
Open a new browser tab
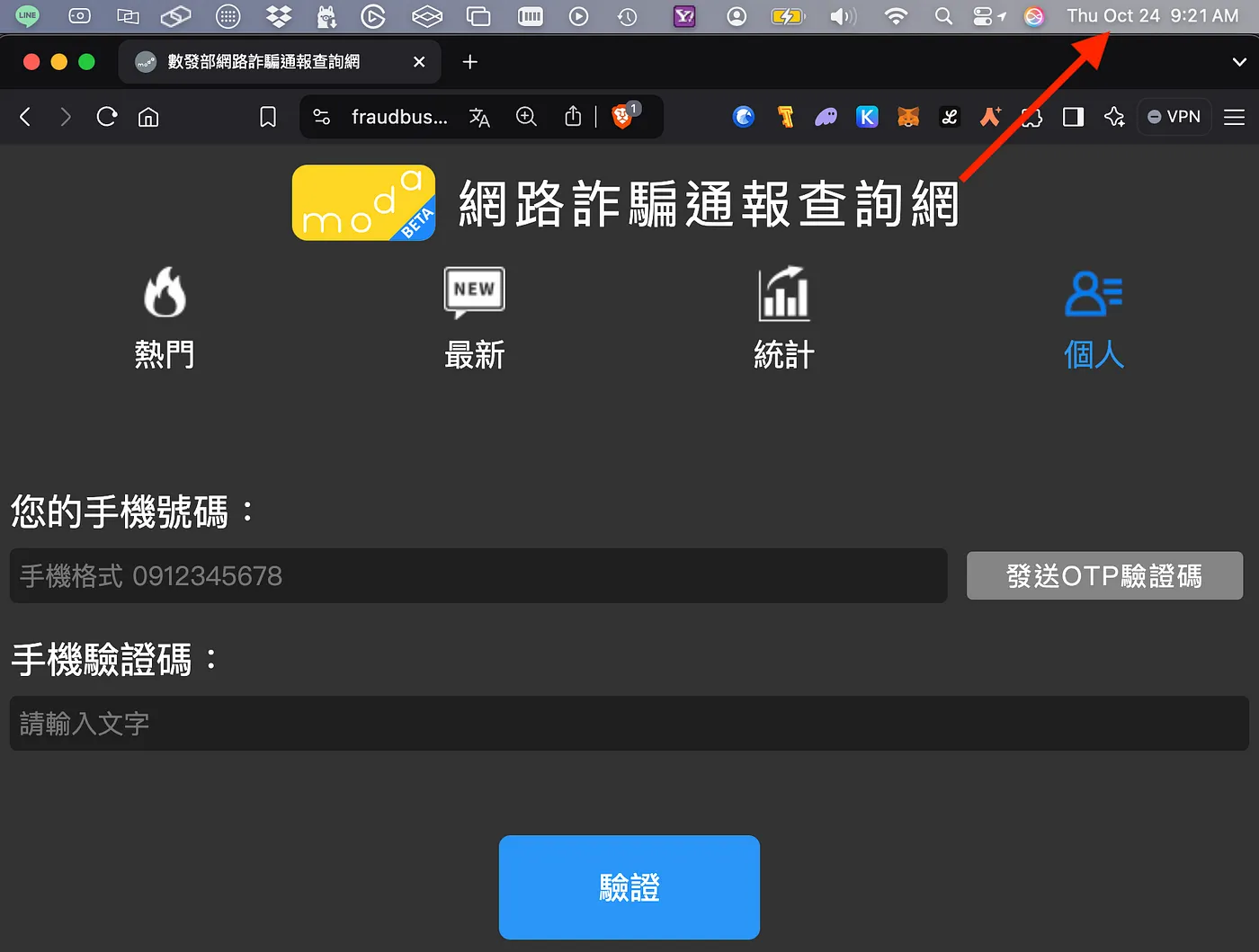click(x=469, y=62)
